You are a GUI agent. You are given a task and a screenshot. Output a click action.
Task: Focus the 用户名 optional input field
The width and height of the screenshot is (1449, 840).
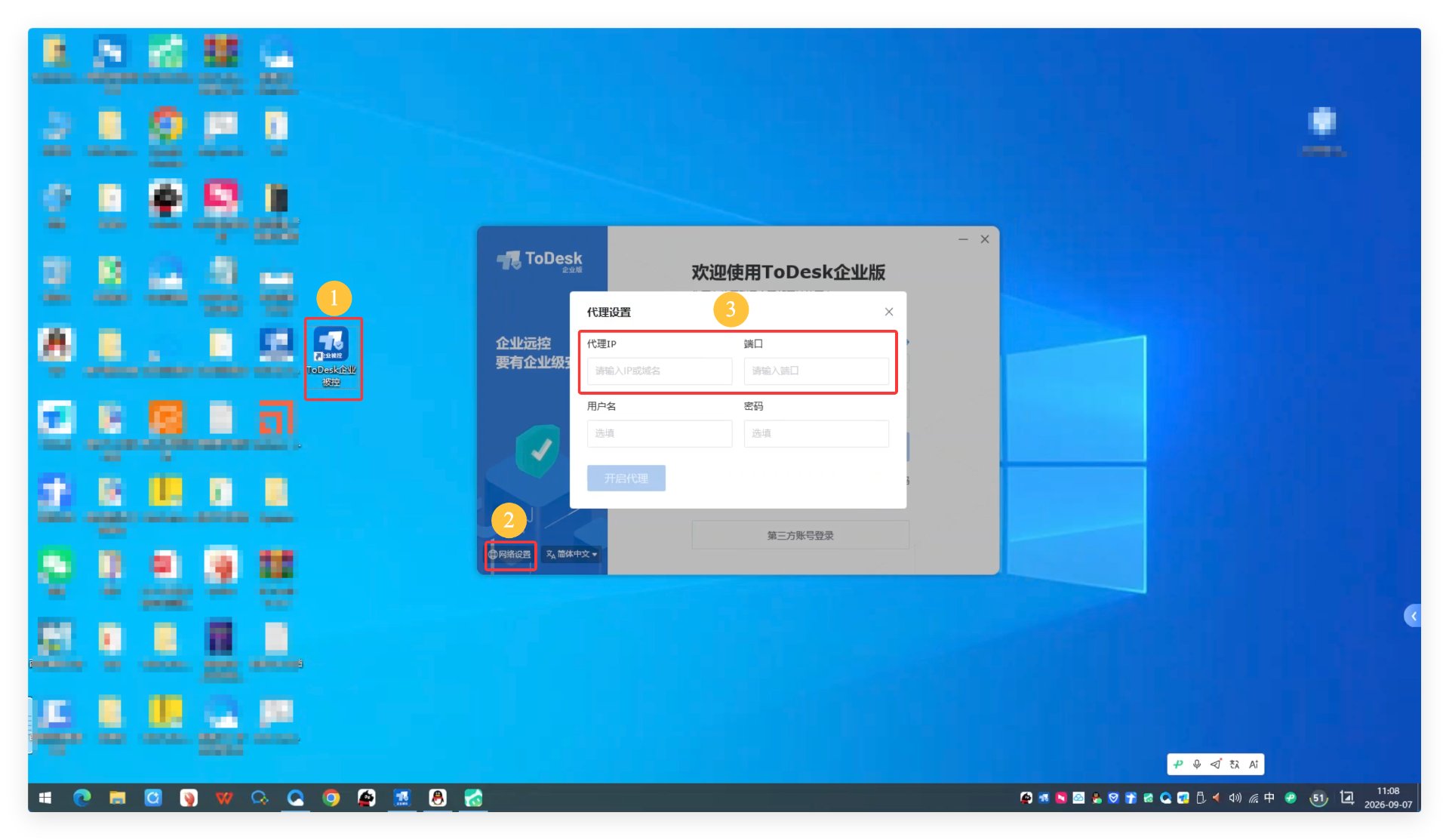659,433
